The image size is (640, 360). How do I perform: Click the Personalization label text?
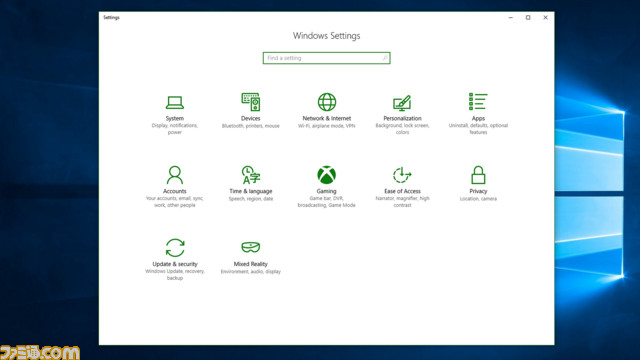click(402, 118)
